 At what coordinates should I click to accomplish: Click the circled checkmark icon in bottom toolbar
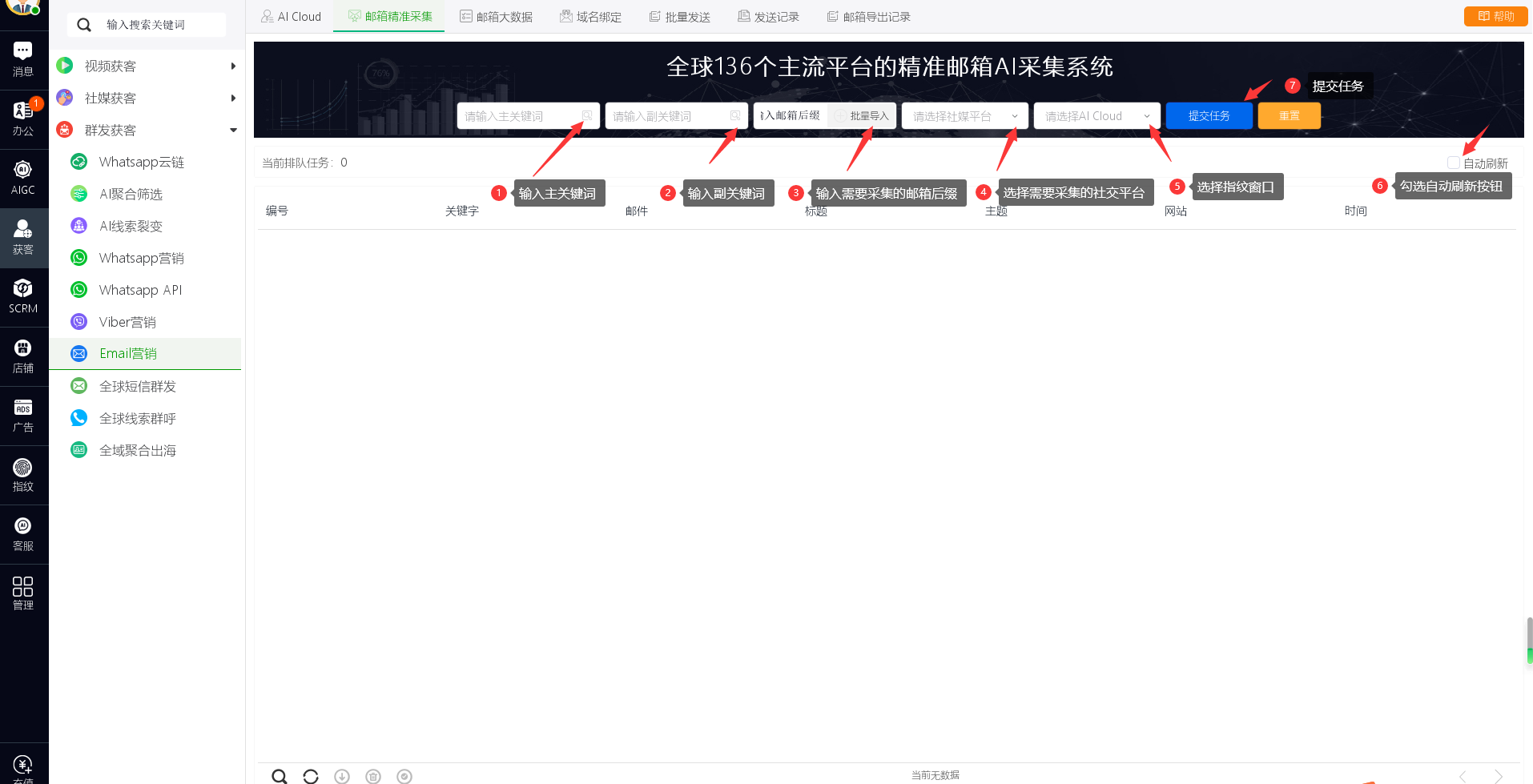pos(404,776)
